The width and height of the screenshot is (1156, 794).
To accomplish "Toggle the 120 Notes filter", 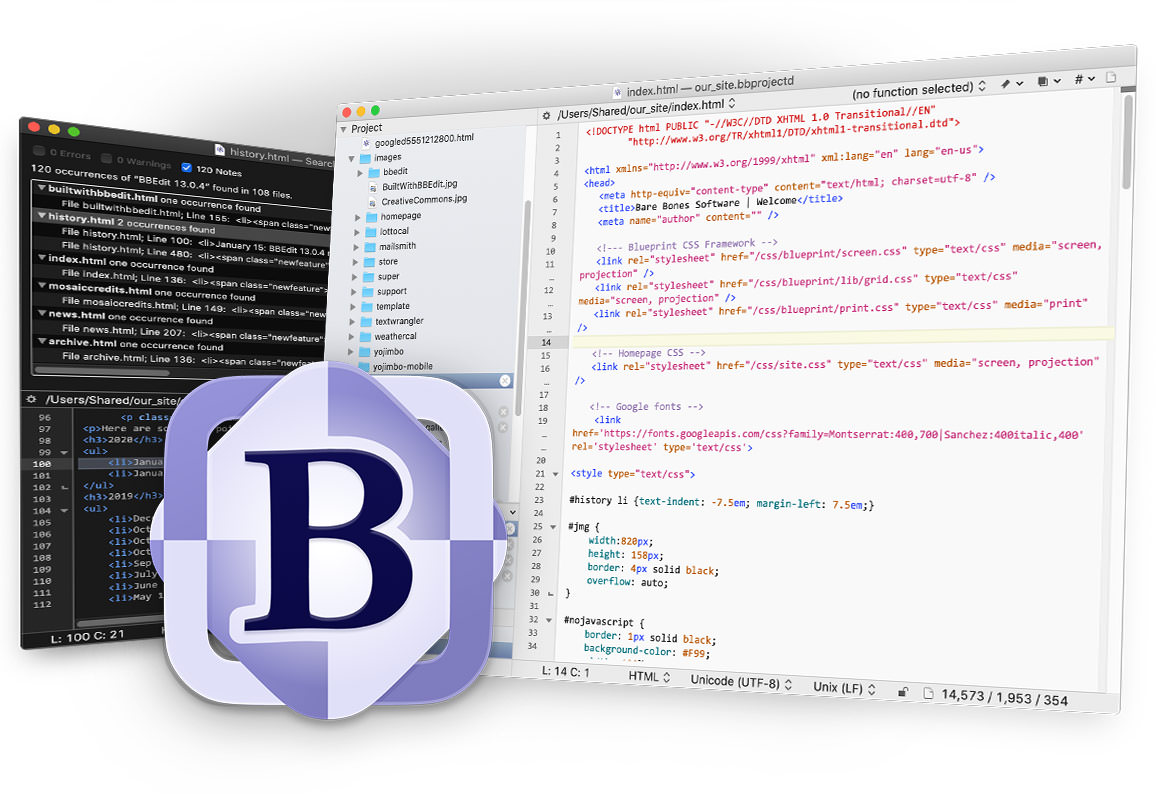I will [x=187, y=168].
